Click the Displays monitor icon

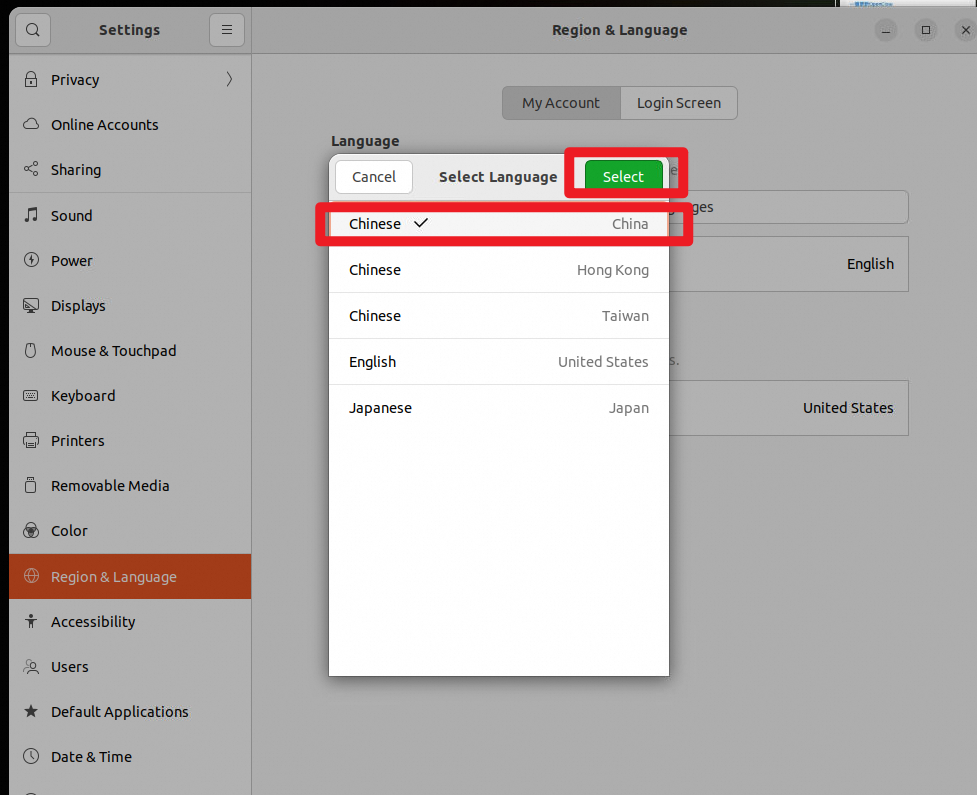(31, 305)
